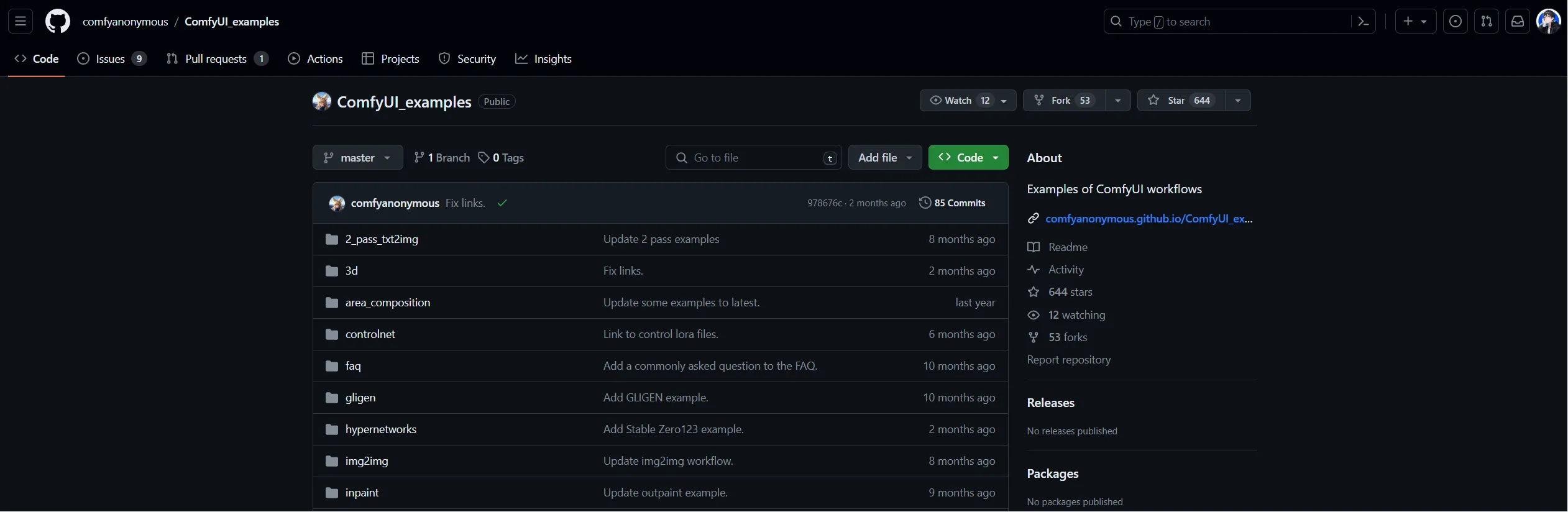Image resolution: width=1568 pixels, height=512 pixels.
Task: Expand the master branch selector
Action: tap(357, 158)
